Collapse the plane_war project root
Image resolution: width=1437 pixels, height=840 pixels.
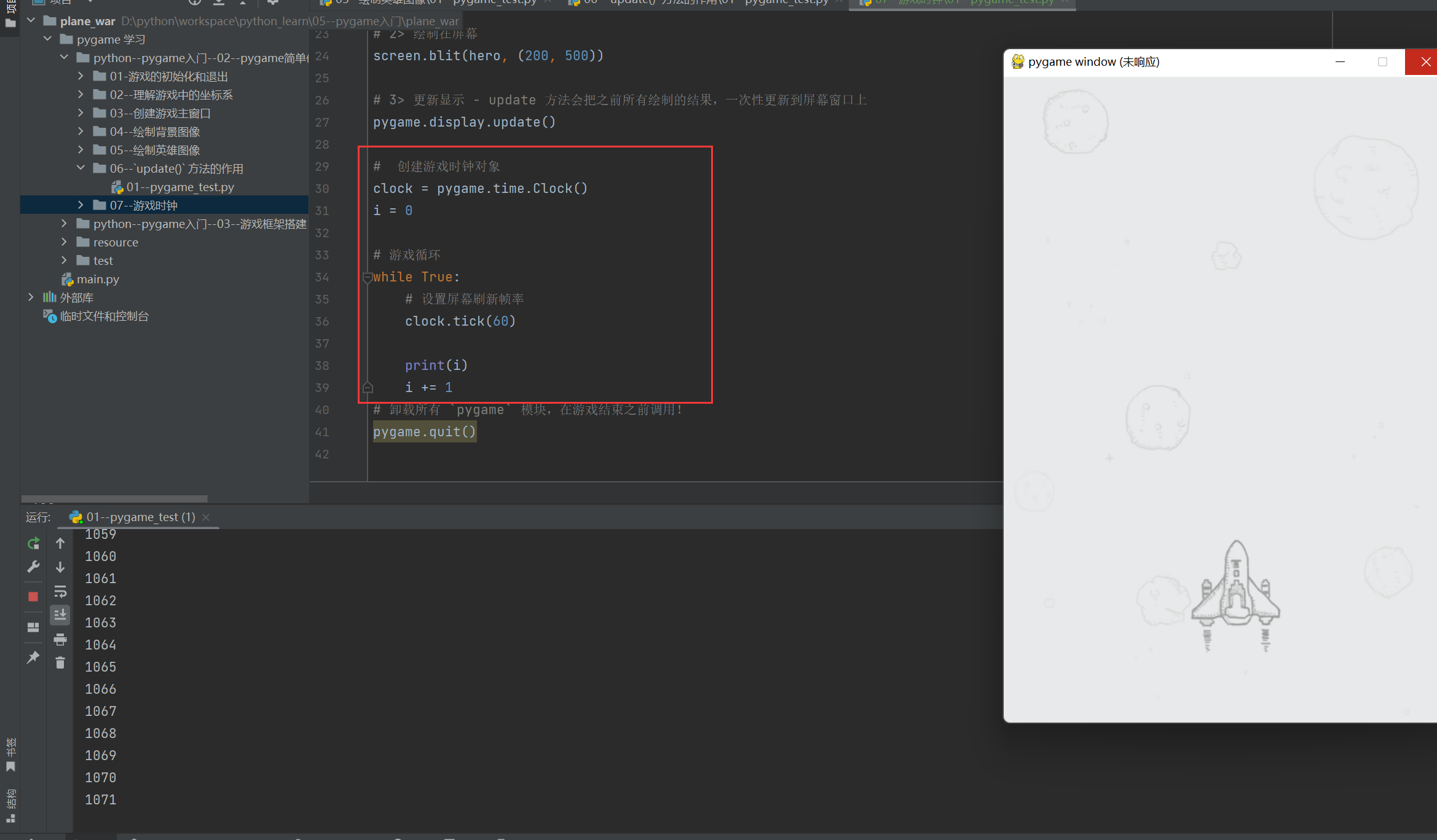[x=31, y=20]
